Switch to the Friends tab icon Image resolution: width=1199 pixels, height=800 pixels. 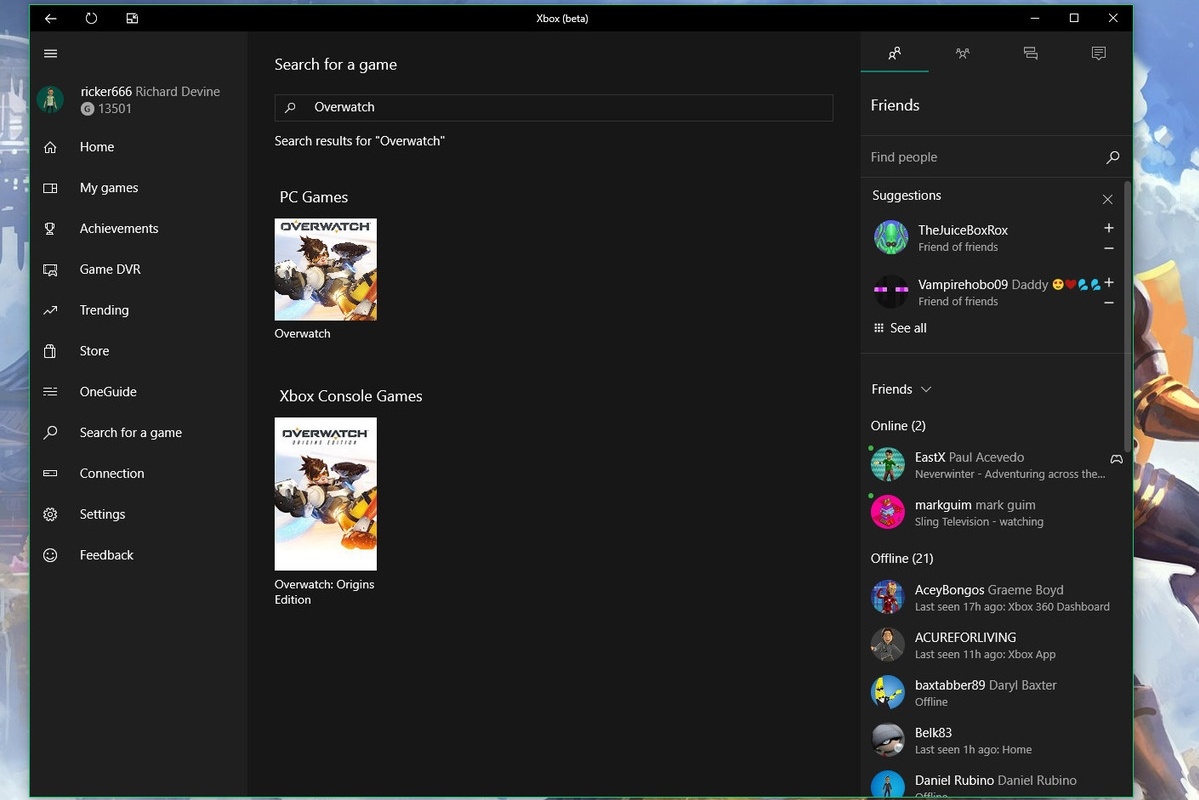895,53
